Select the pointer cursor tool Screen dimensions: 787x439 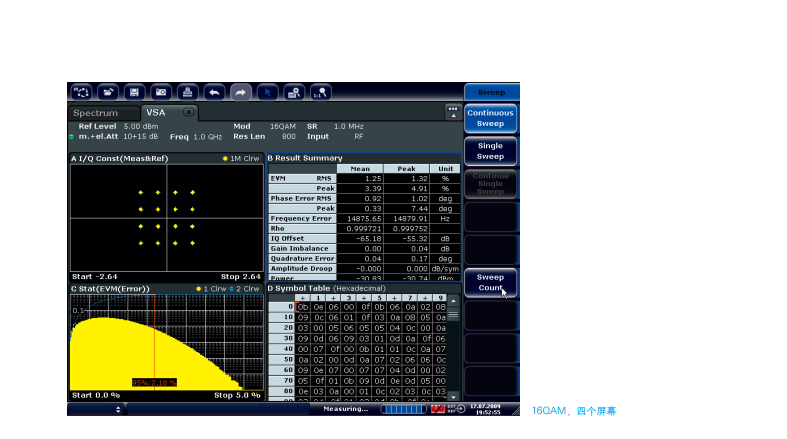pyautogui.click(x=267, y=92)
